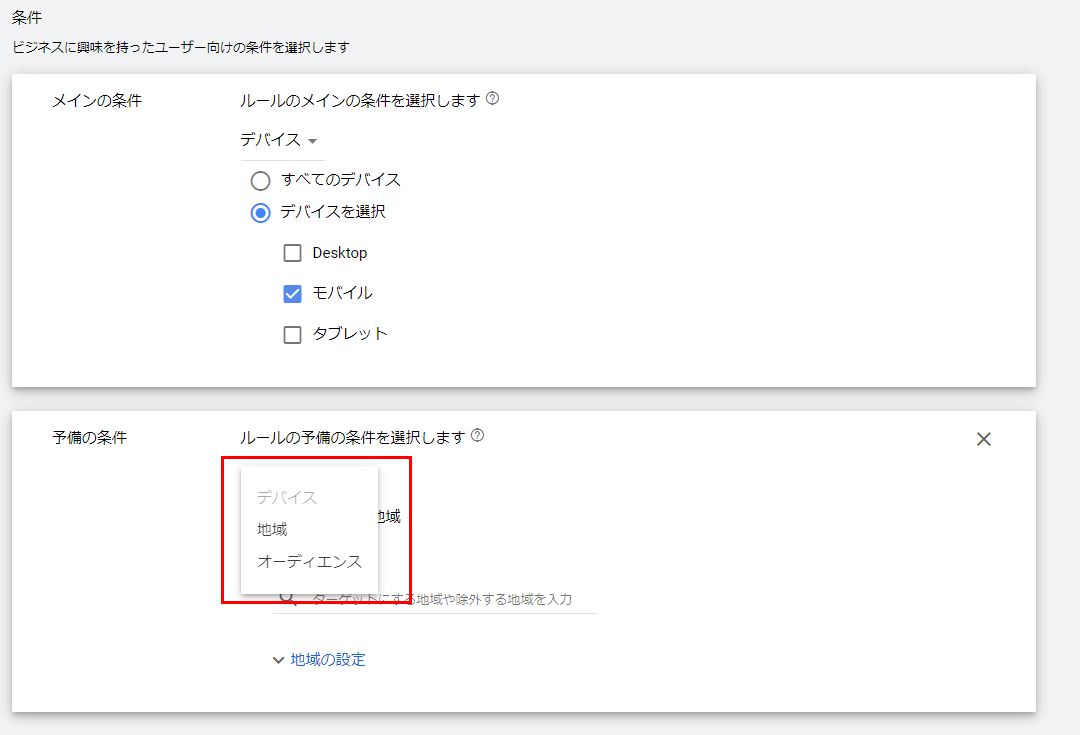This screenshot has height=735, width=1080.
Task: Click the magnifier icon in the region search field
Action: click(287, 598)
